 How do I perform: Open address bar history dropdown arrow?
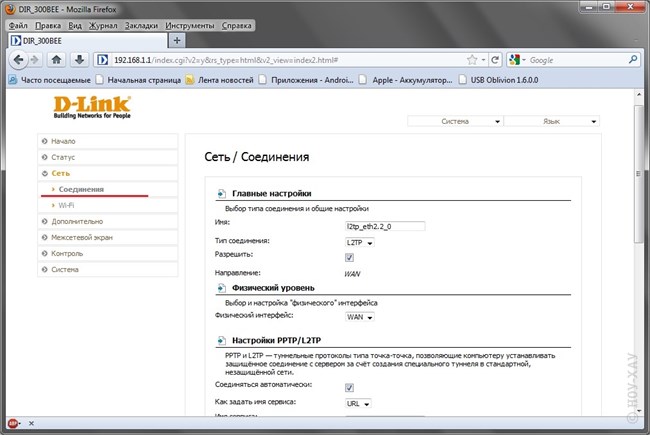tap(483, 60)
